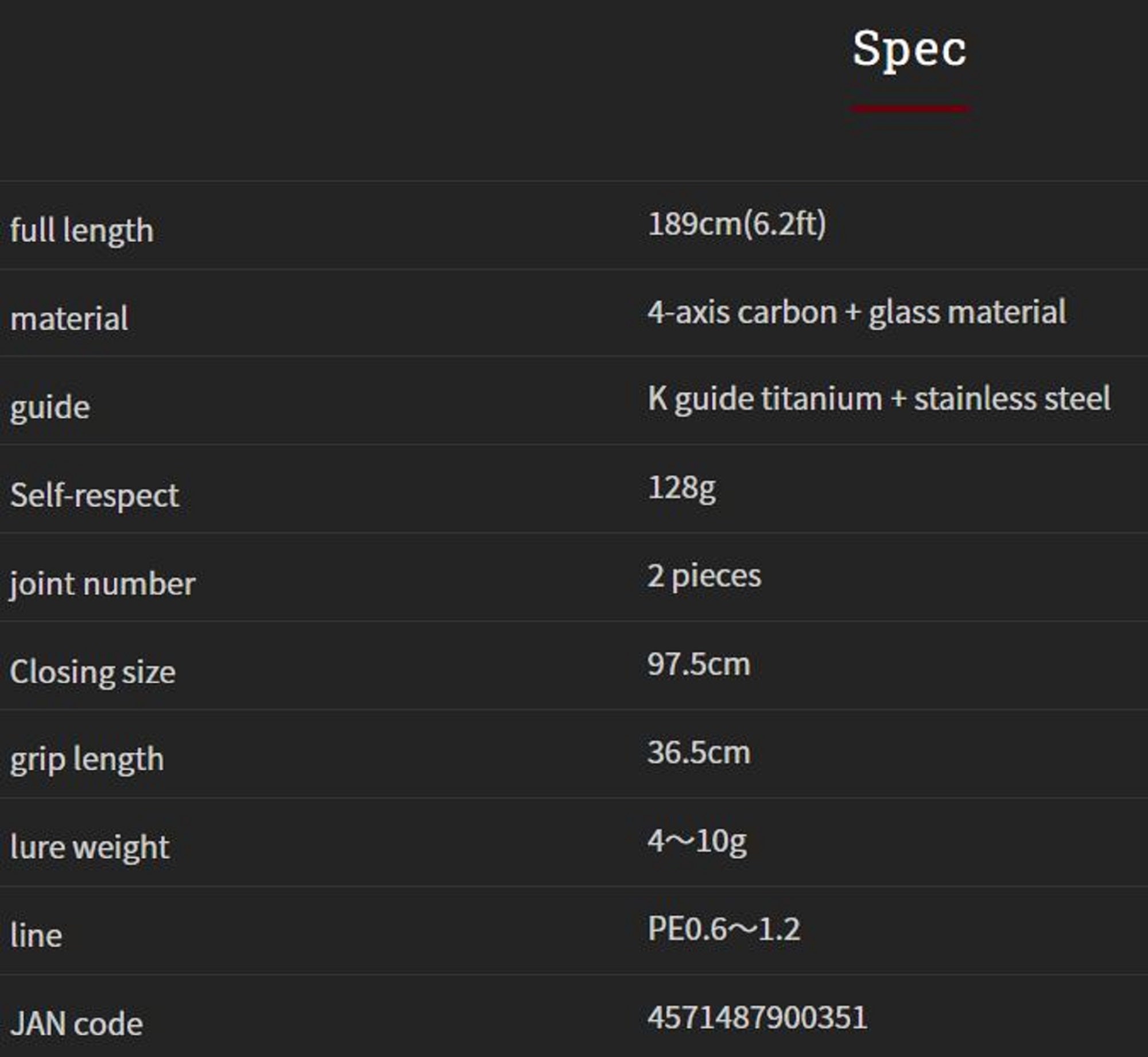Select the Closing size label
1148x1057 pixels.
92,672
